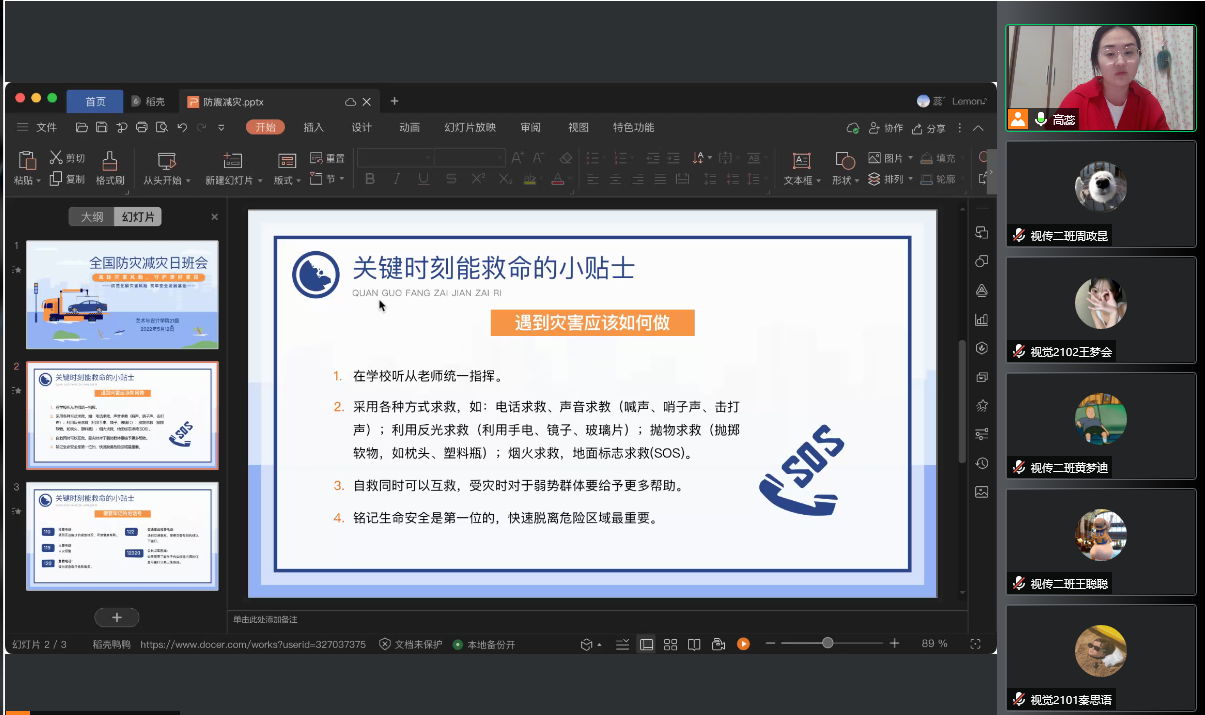Image resolution: width=1205 pixels, height=715 pixels.
Task: Open the 插入 ribbon tab
Action: point(313,127)
